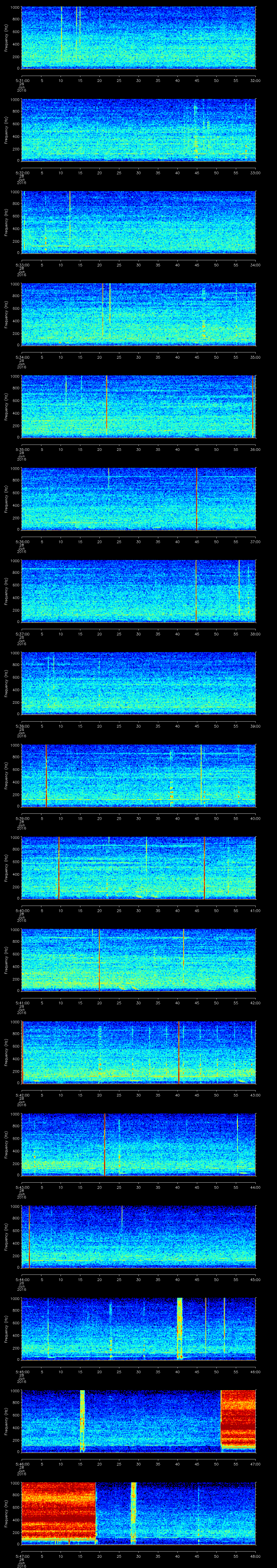The height and width of the screenshot is (1568, 277).
Task: Select the spectrogram panel starting at 5:32:00
Action: click(x=138, y=130)
